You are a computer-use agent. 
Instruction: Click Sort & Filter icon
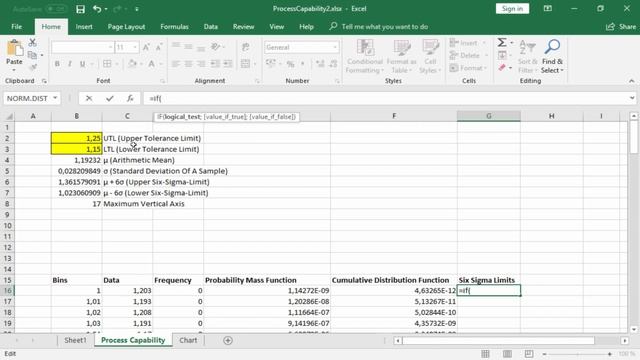point(527,48)
